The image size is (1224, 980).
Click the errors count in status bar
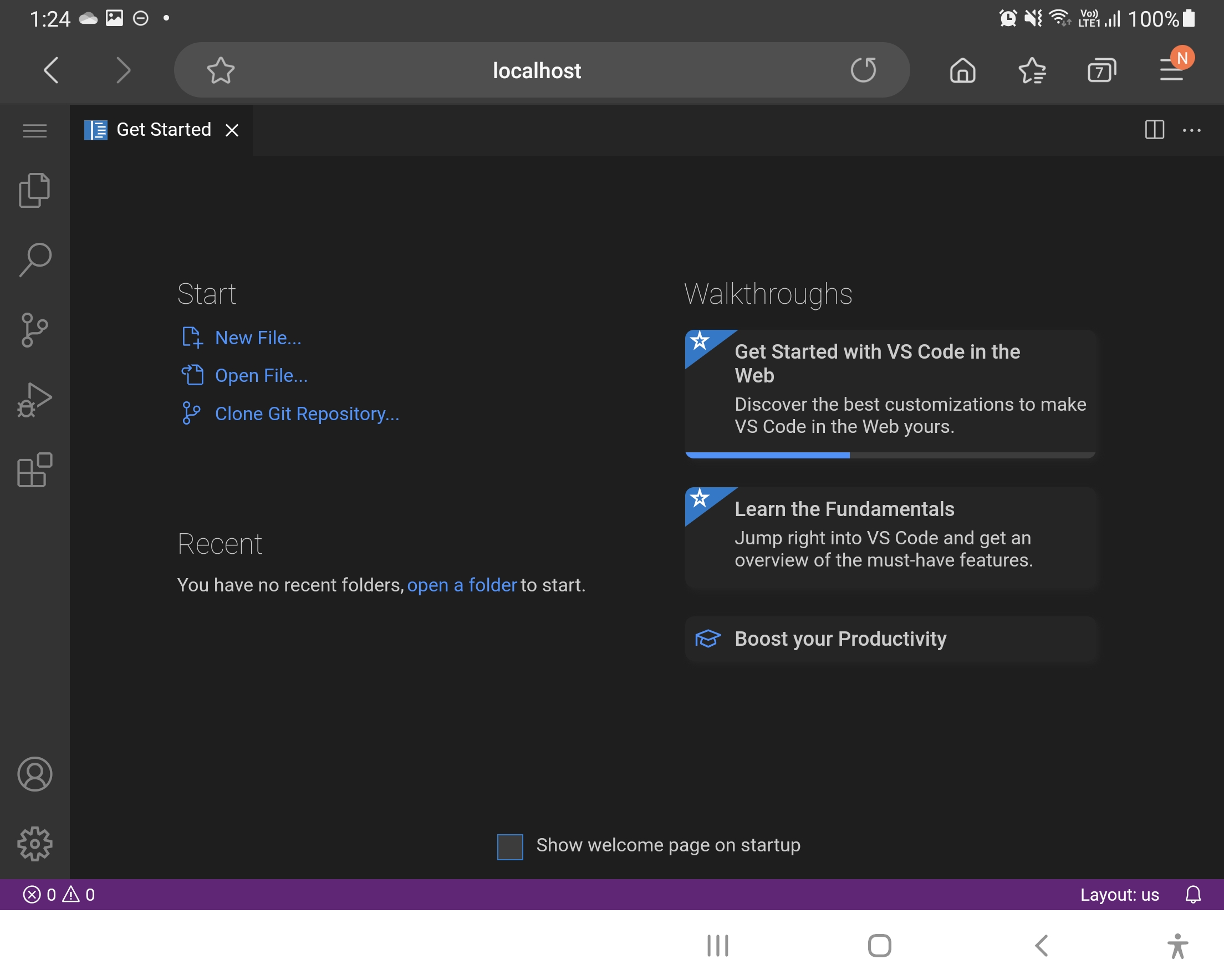pos(40,894)
